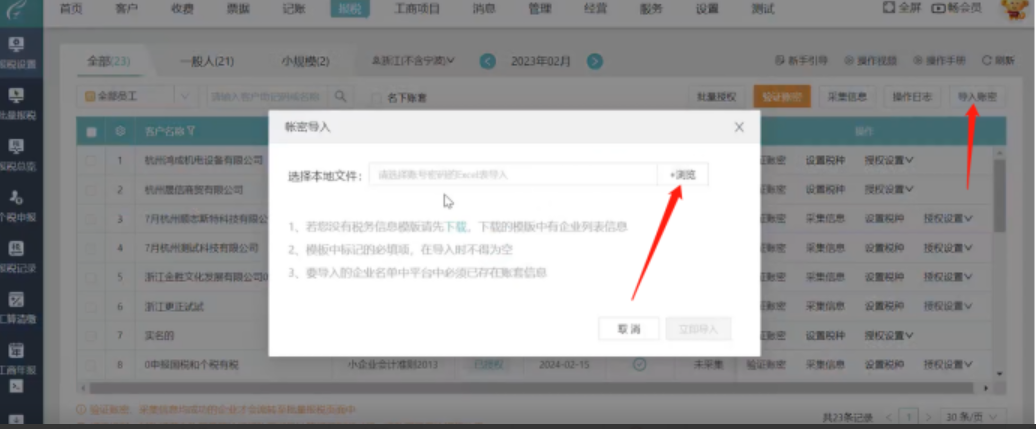This screenshot has height=429, width=1036.
Task: Click the search magnifier icon
Action: [340, 97]
